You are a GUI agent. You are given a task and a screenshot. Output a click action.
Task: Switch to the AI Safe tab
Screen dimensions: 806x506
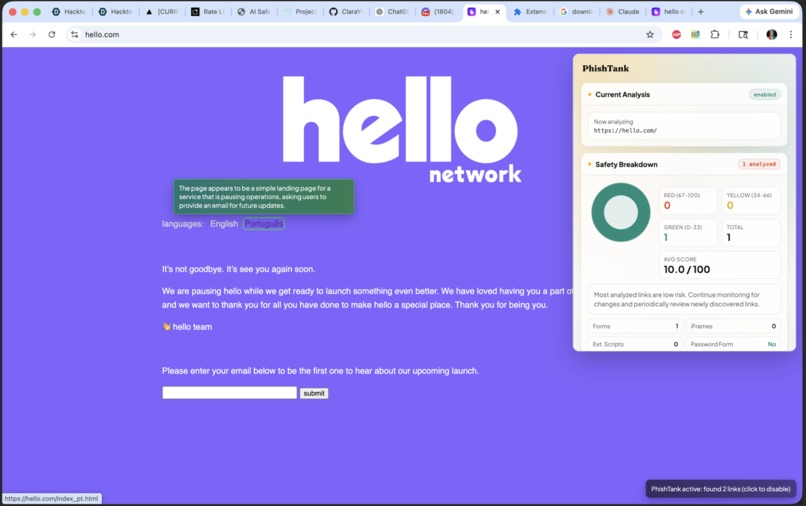(x=254, y=11)
